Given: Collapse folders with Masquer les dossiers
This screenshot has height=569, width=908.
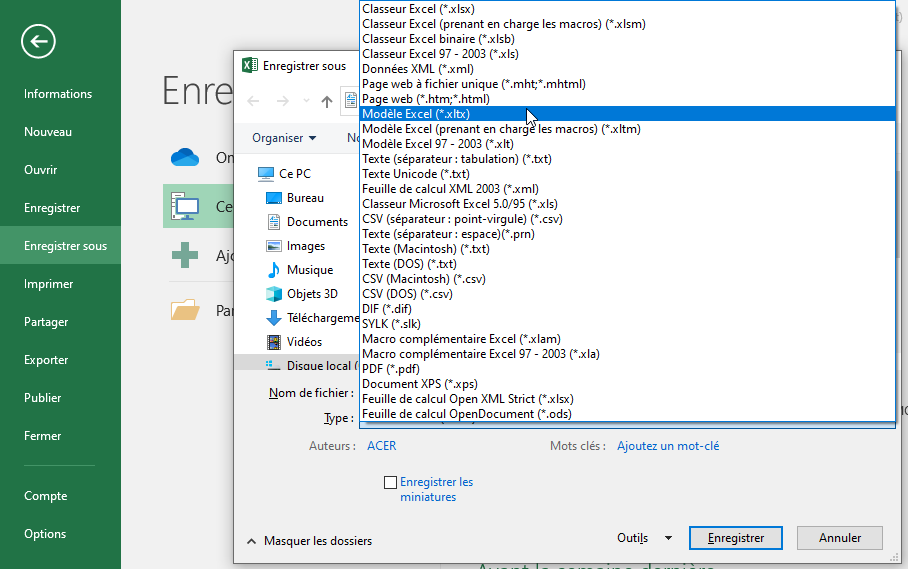Looking at the screenshot, I should [309, 541].
